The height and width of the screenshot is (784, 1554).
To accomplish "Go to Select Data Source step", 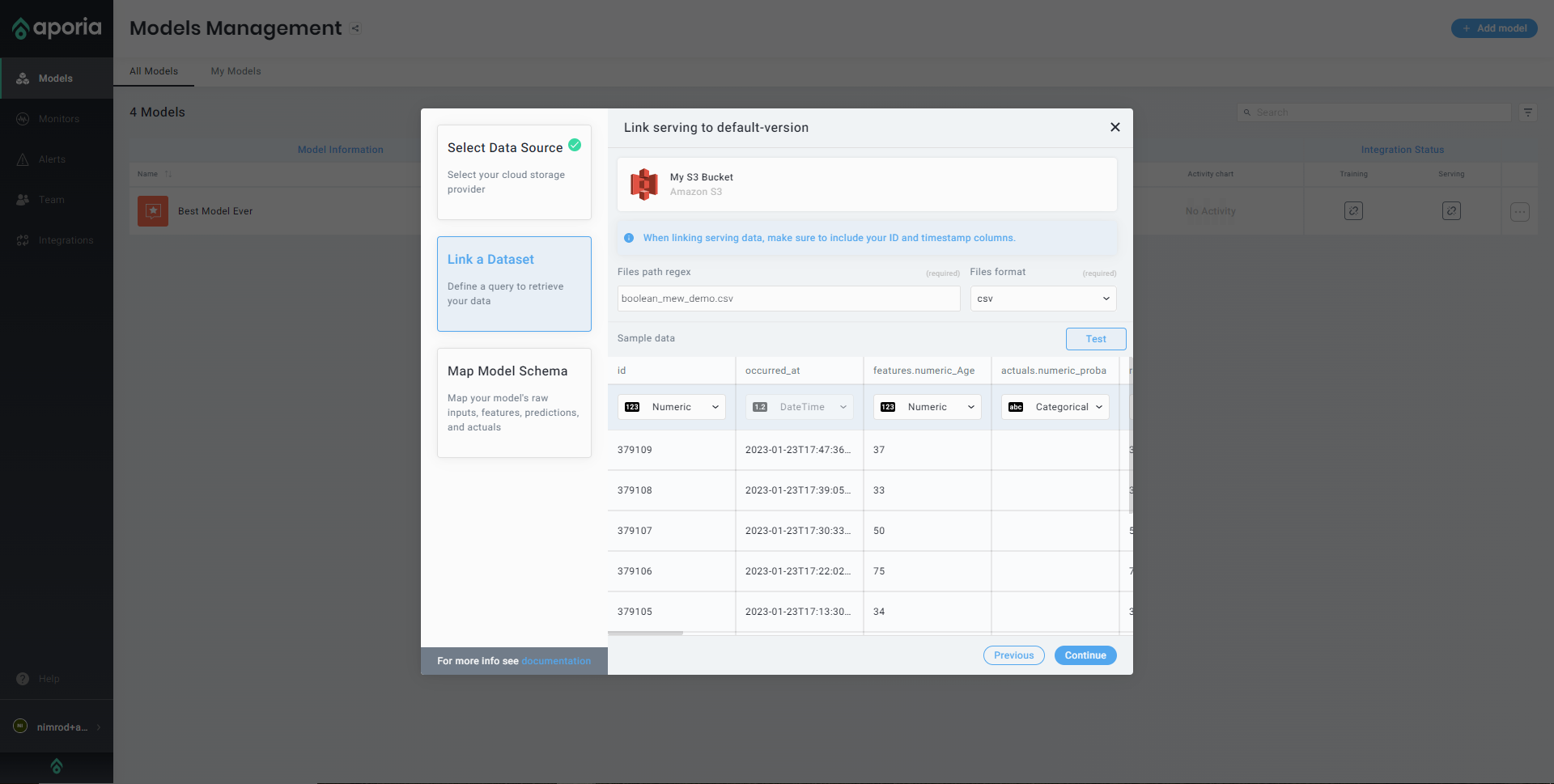I will pyautogui.click(x=514, y=172).
